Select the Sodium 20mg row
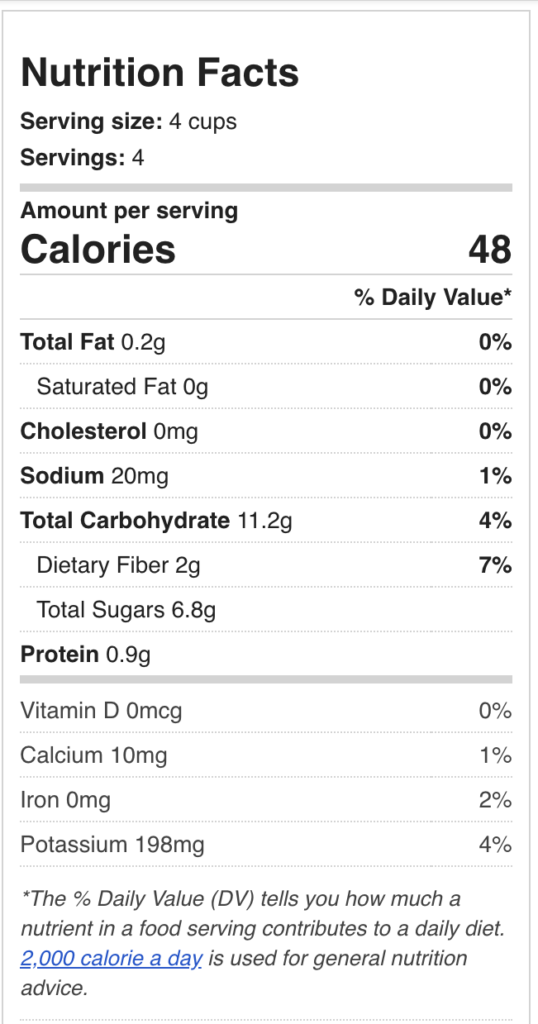The image size is (538, 1024). coord(266,476)
